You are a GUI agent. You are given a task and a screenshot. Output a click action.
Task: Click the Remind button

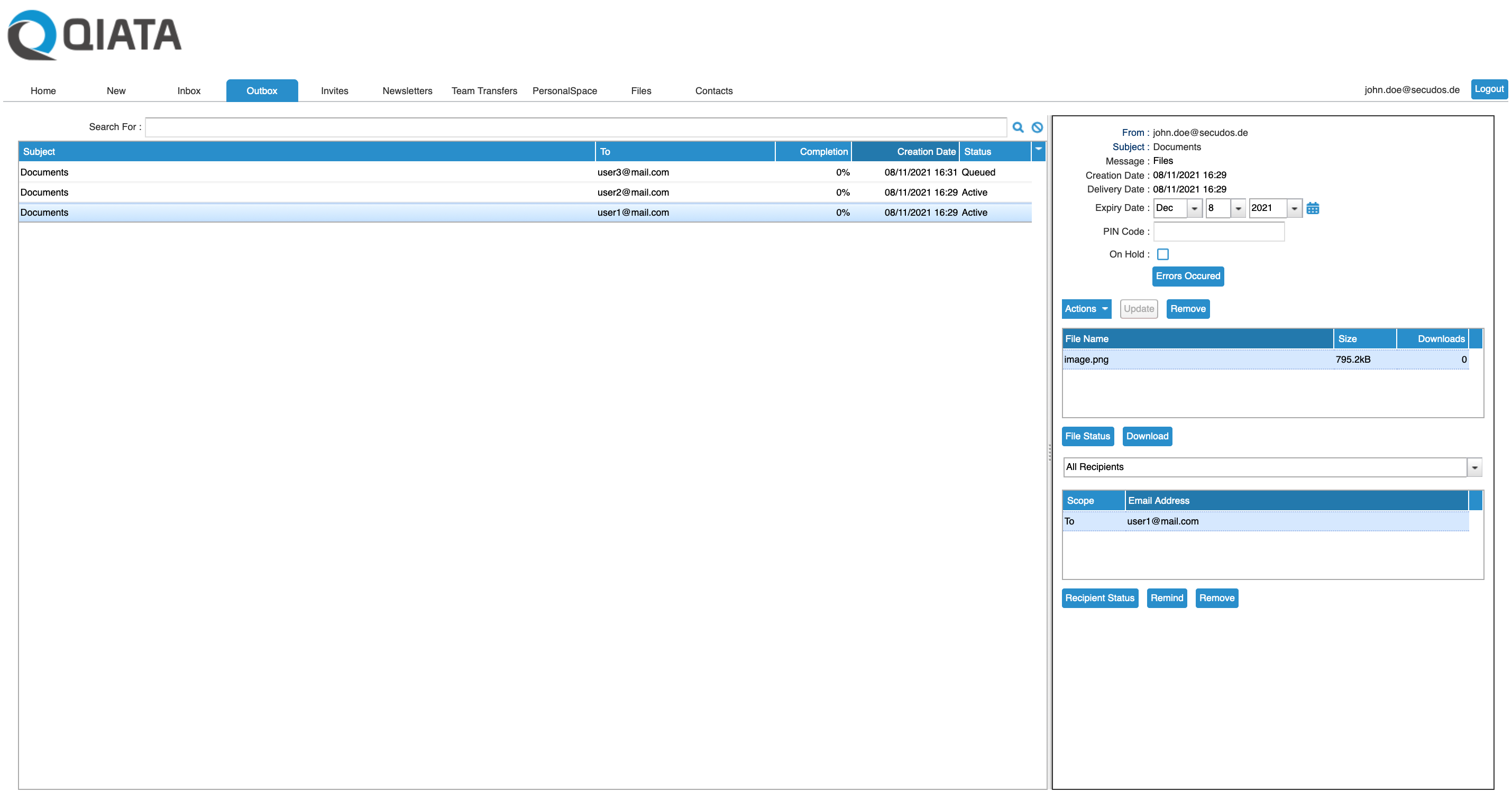pos(1166,598)
